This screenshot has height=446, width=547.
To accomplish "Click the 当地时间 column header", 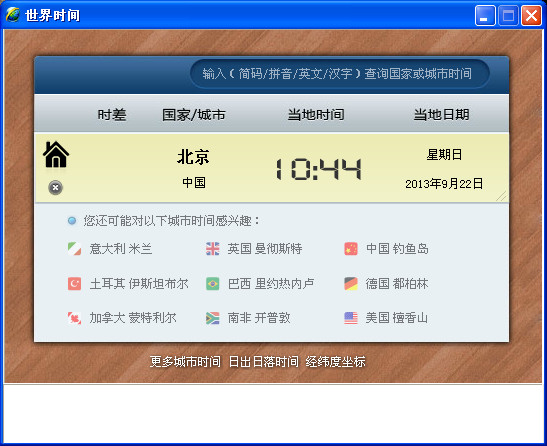I will click(316, 114).
